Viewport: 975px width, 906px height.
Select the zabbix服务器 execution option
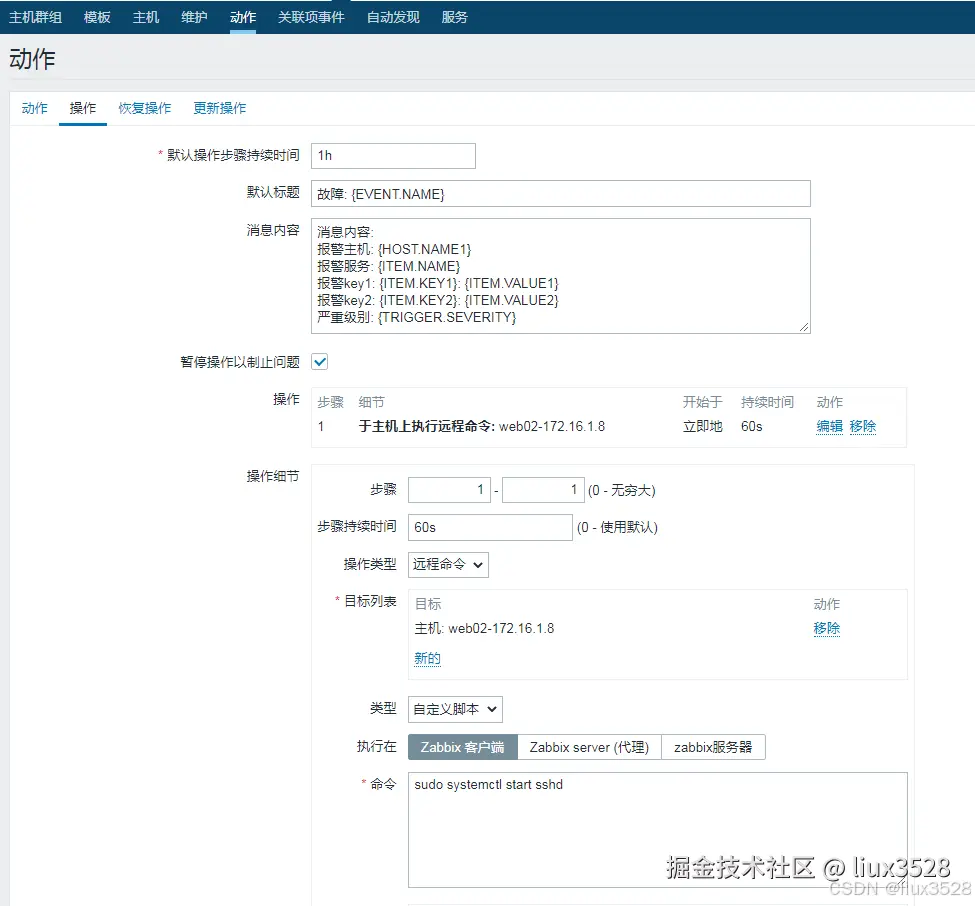713,746
